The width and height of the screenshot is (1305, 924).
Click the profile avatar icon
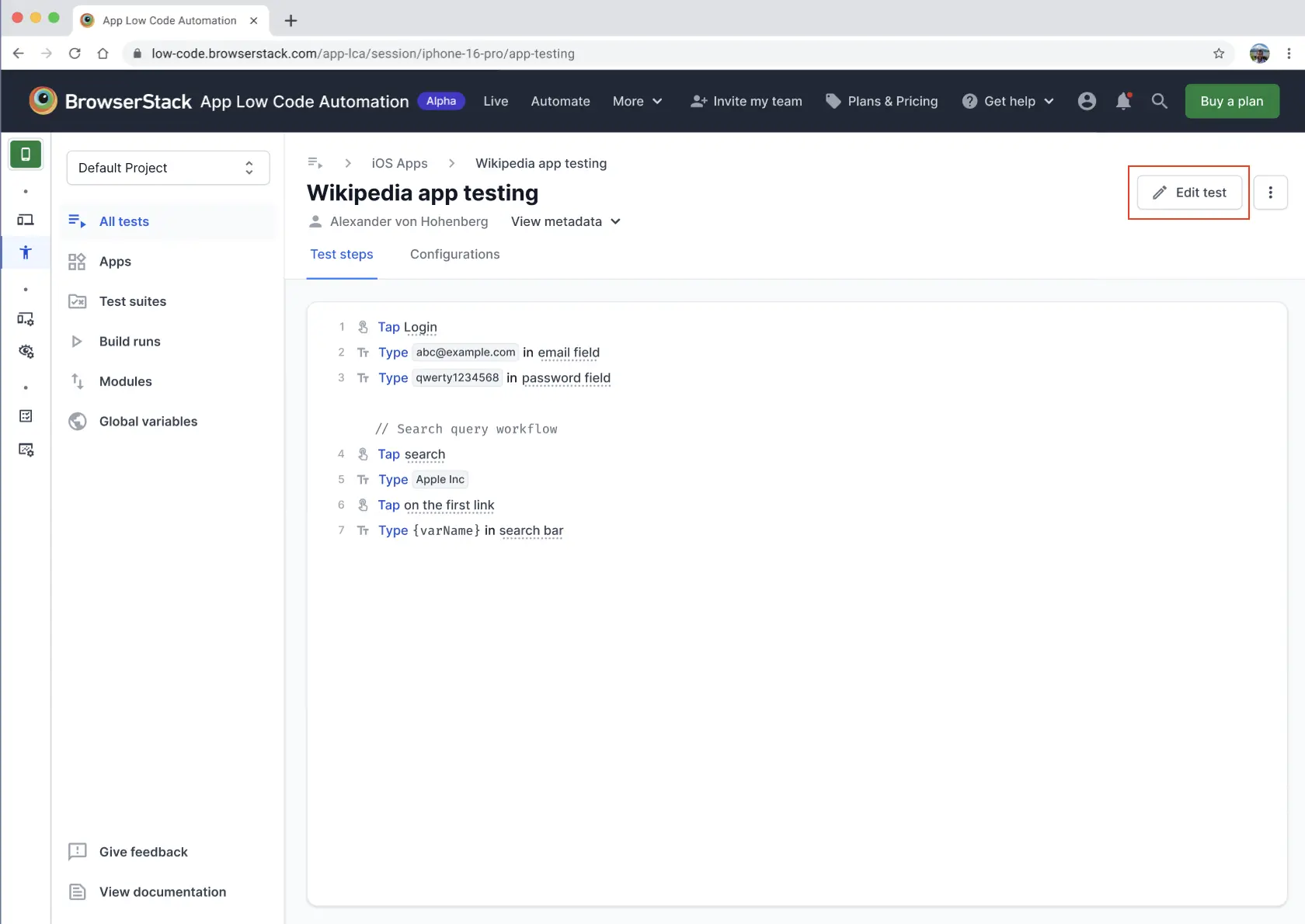[x=1086, y=101]
